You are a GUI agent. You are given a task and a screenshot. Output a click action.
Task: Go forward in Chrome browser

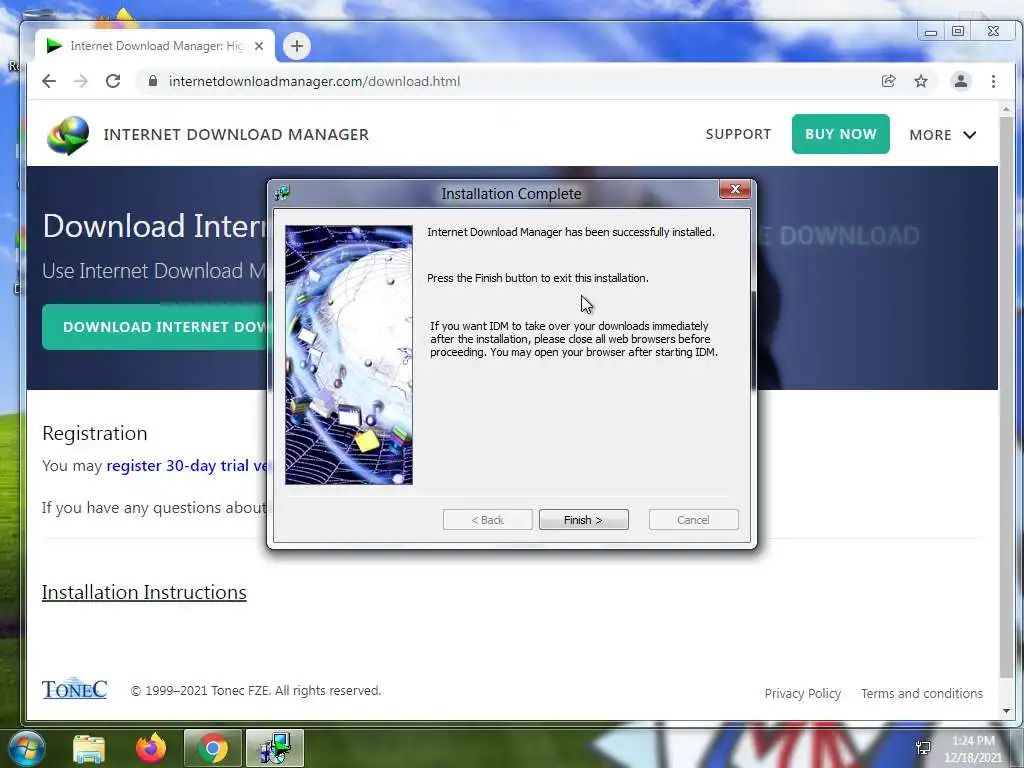coord(81,81)
